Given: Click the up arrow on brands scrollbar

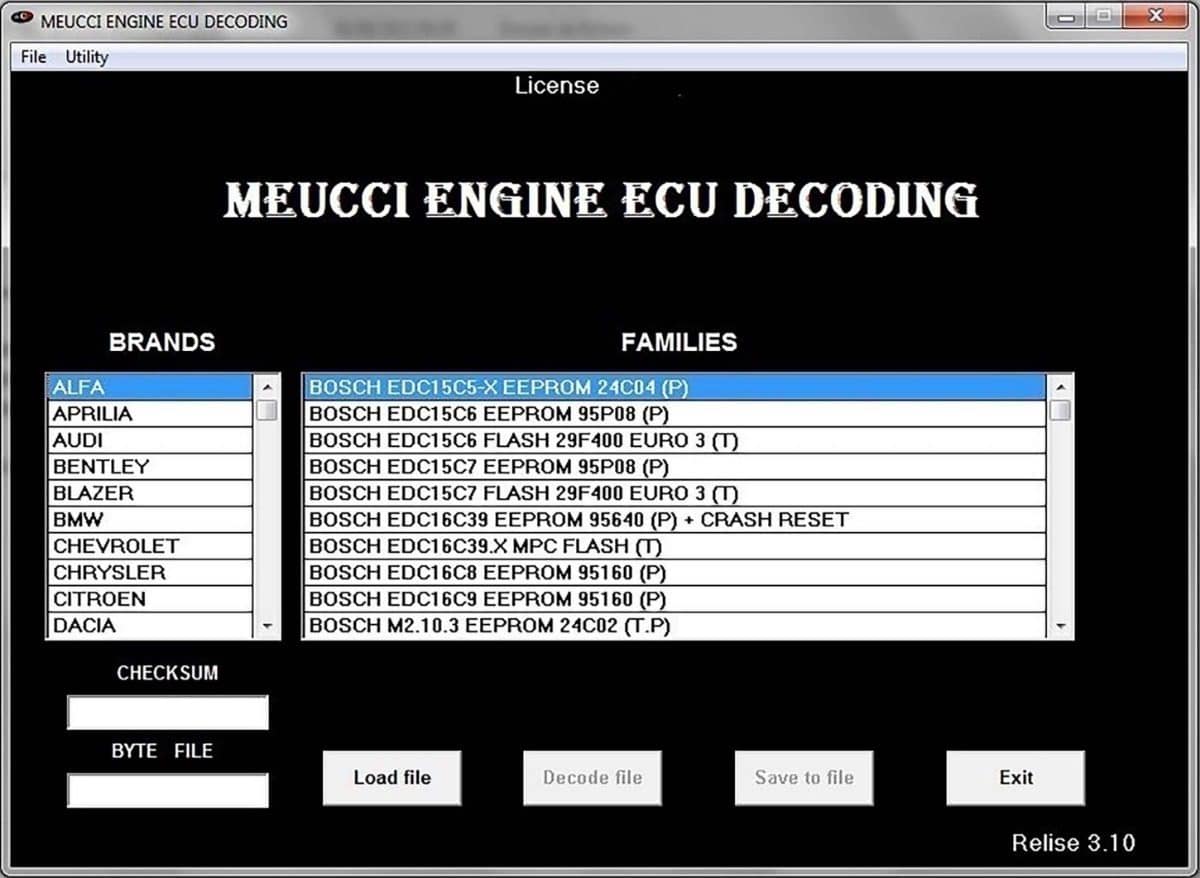Looking at the screenshot, I should point(266,386).
